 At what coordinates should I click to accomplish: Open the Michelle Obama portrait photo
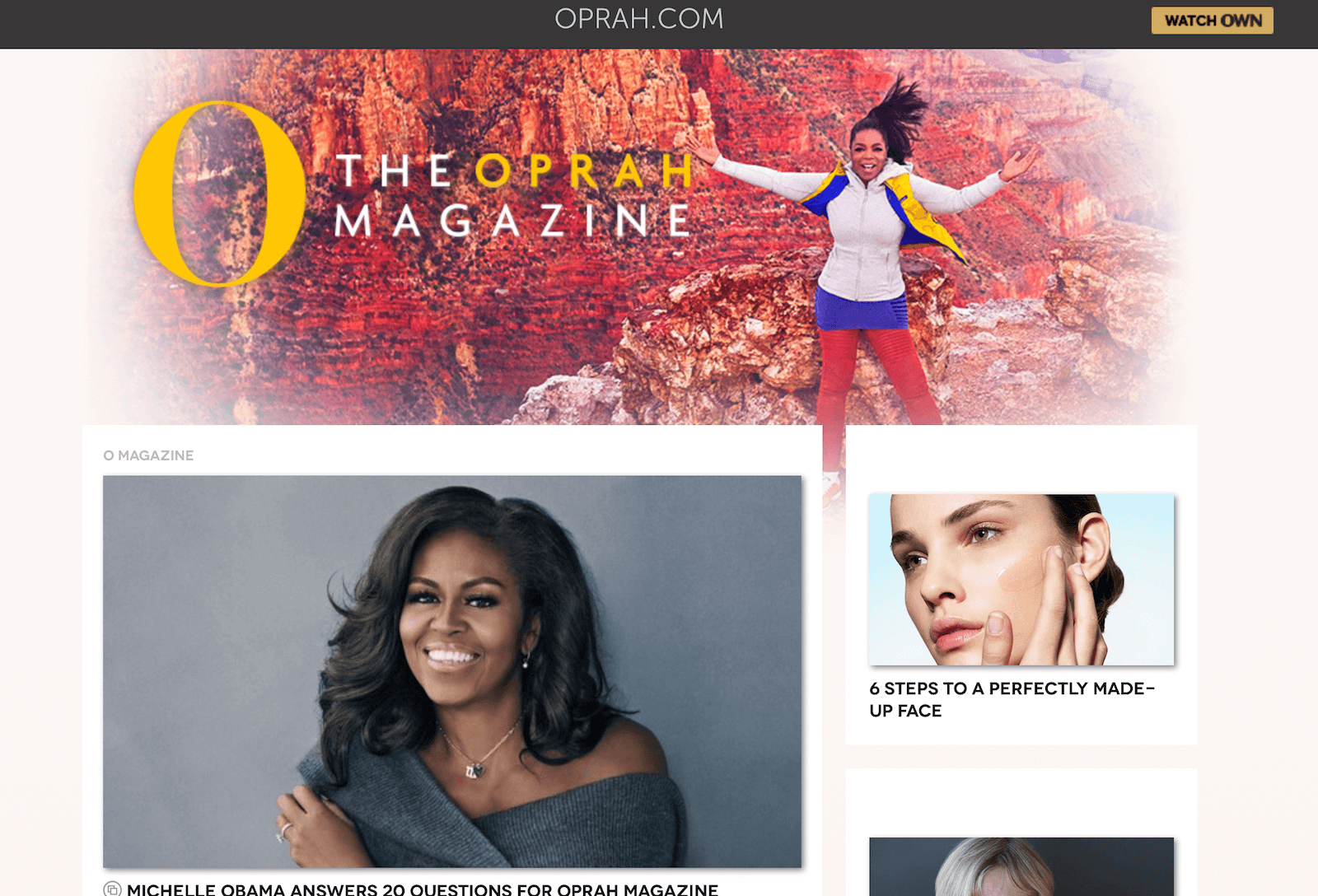[x=452, y=671]
